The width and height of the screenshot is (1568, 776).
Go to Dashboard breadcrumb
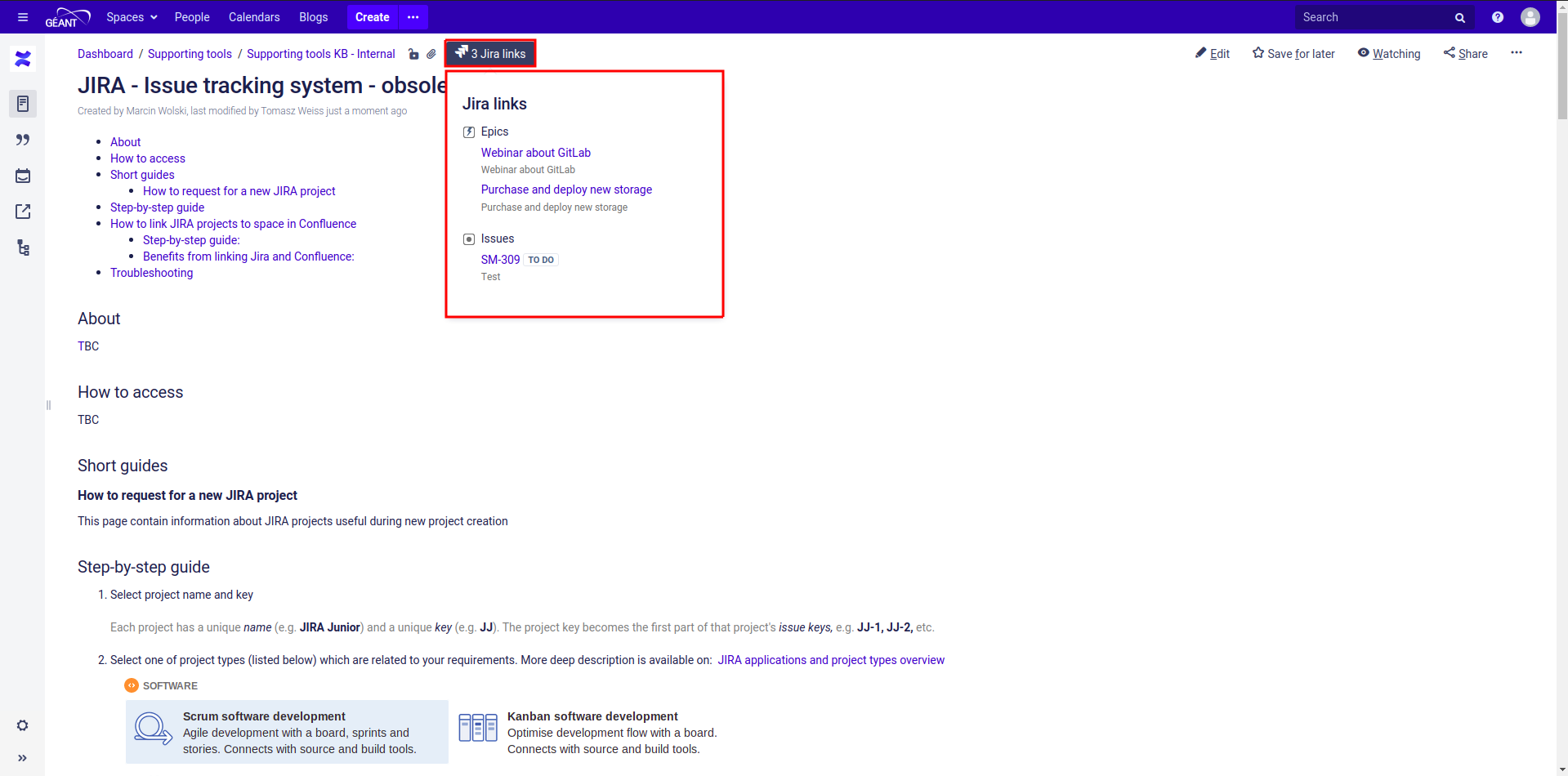[x=105, y=54]
